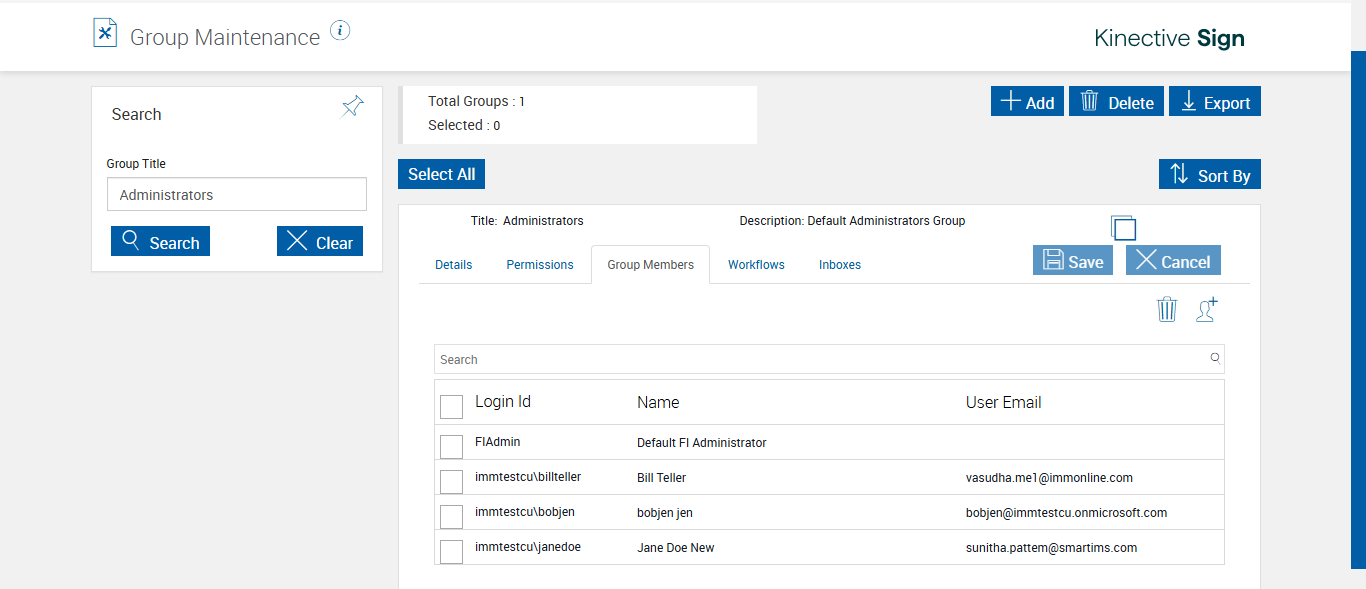This screenshot has height=589, width=1366.
Task: Toggle the header select-all members checkbox
Action: point(451,406)
